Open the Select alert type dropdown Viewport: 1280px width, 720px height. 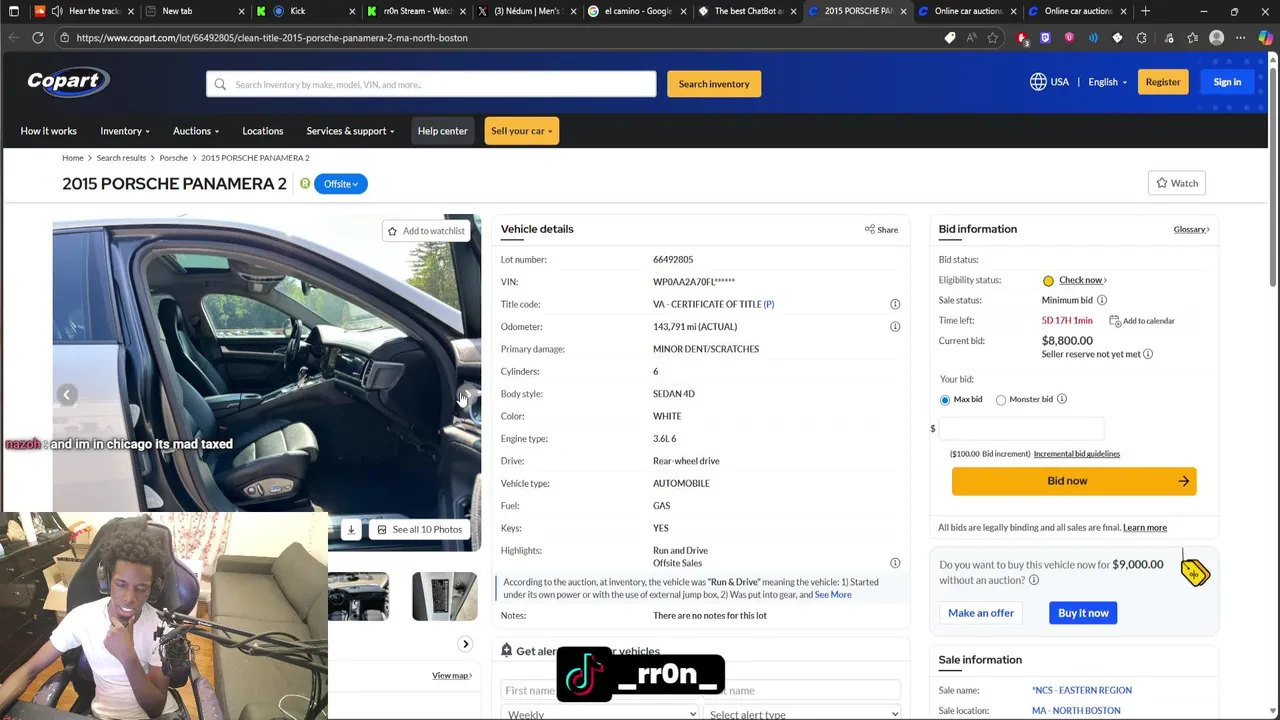(804, 713)
